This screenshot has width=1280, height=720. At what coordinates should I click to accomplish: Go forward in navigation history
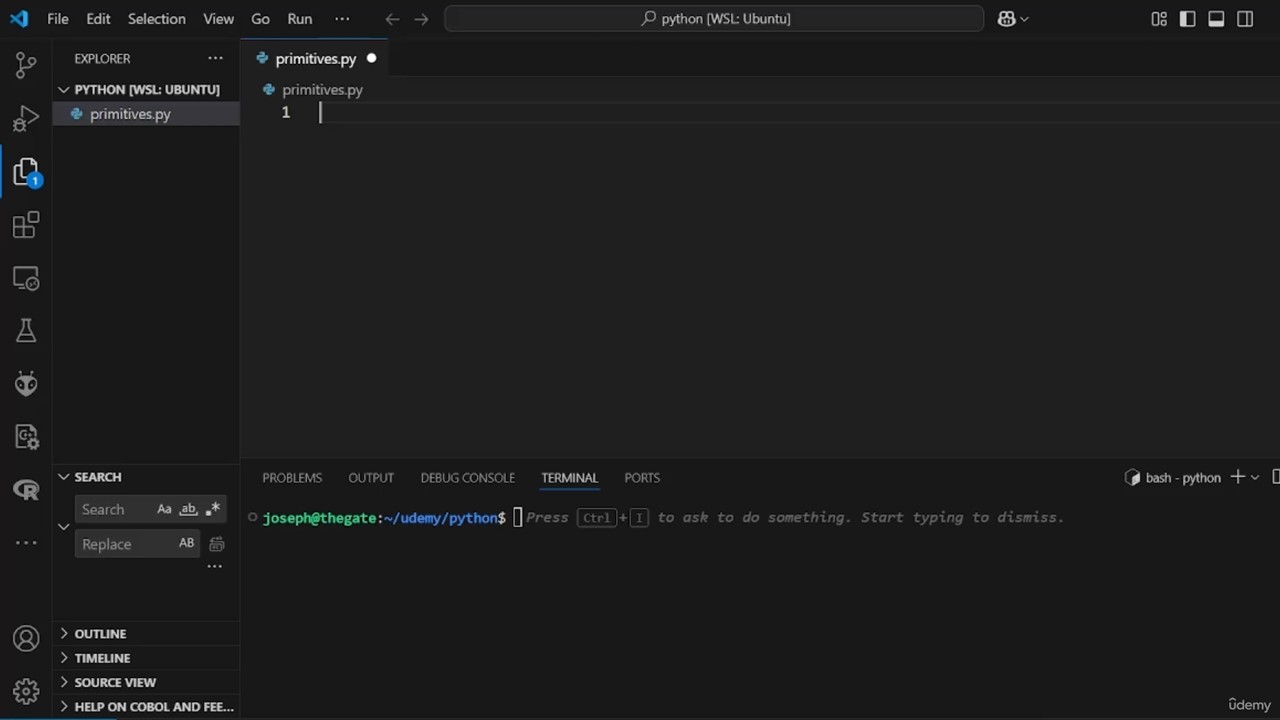pyautogui.click(x=421, y=19)
